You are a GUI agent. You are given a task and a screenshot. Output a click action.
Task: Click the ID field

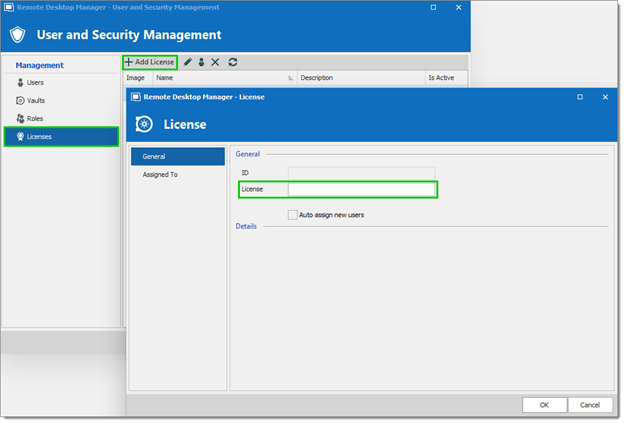tap(361, 173)
